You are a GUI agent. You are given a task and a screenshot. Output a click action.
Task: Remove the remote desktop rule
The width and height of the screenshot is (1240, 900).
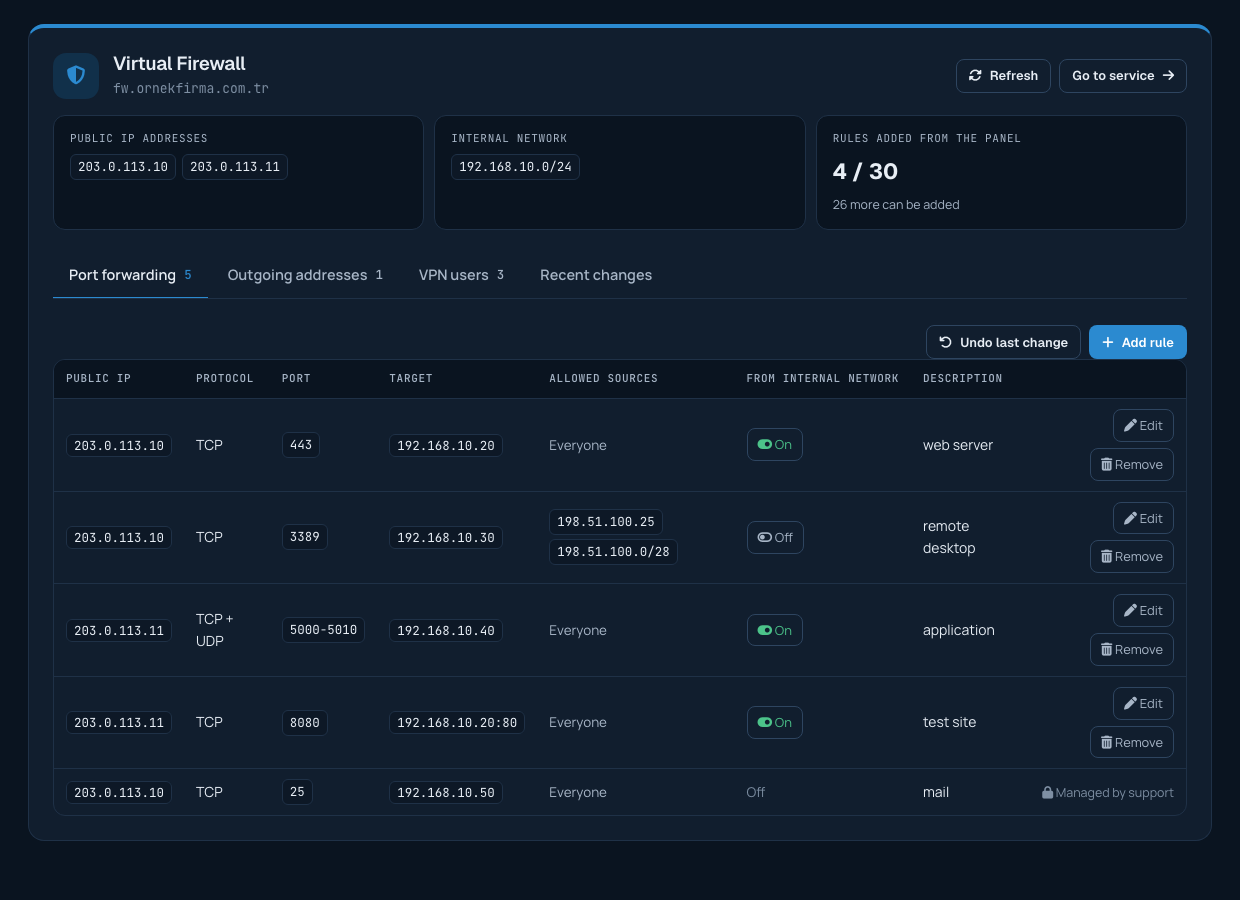pyautogui.click(x=1132, y=557)
